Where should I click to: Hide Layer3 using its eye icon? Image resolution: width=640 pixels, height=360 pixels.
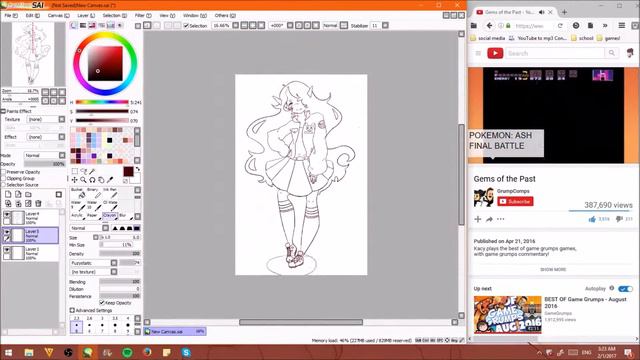tap(7, 232)
